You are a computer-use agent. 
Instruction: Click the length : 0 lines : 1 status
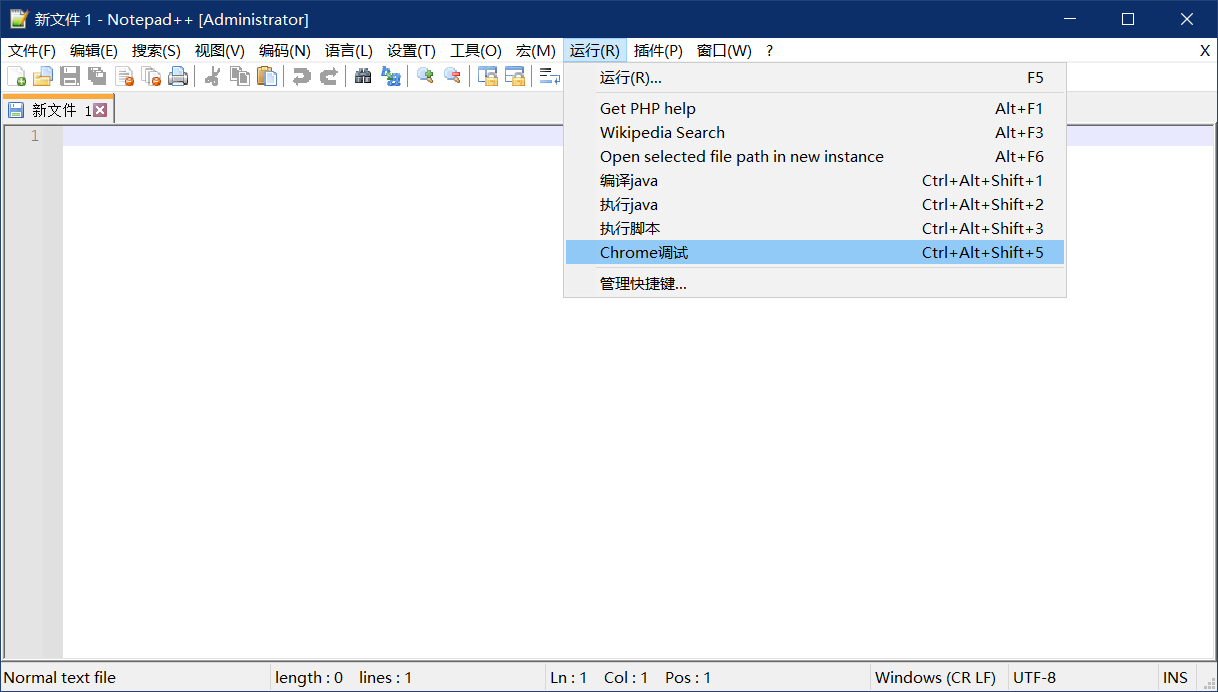pyautogui.click(x=408, y=678)
